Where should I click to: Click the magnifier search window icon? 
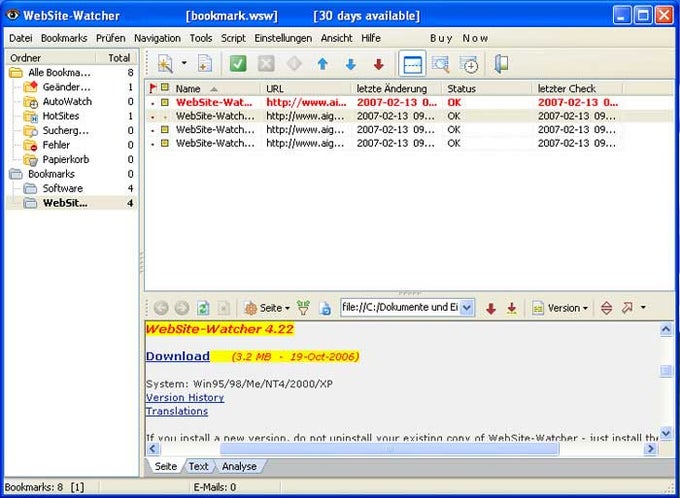(x=441, y=64)
